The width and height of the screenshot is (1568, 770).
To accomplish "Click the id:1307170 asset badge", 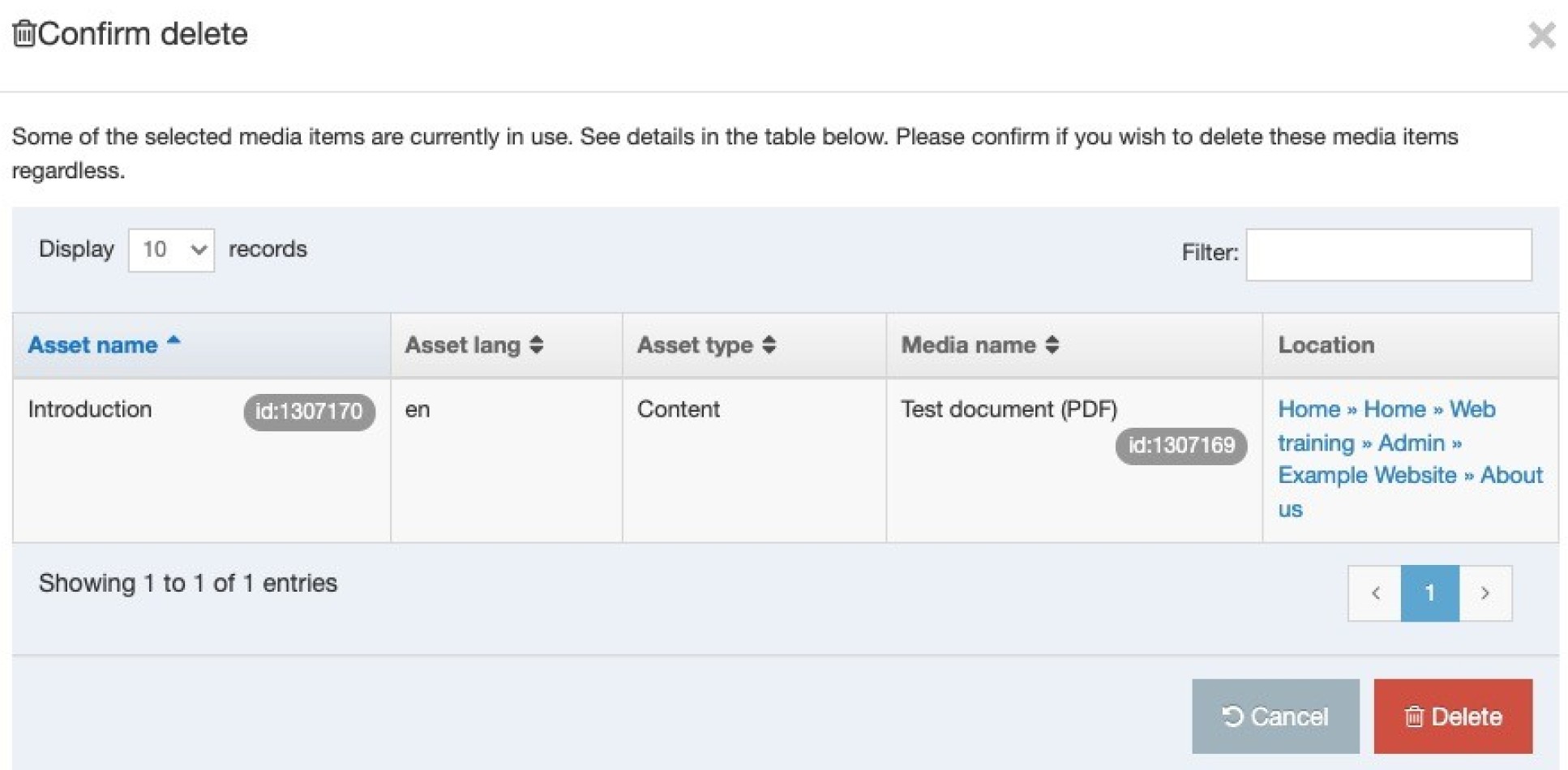I will click(x=309, y=412).
